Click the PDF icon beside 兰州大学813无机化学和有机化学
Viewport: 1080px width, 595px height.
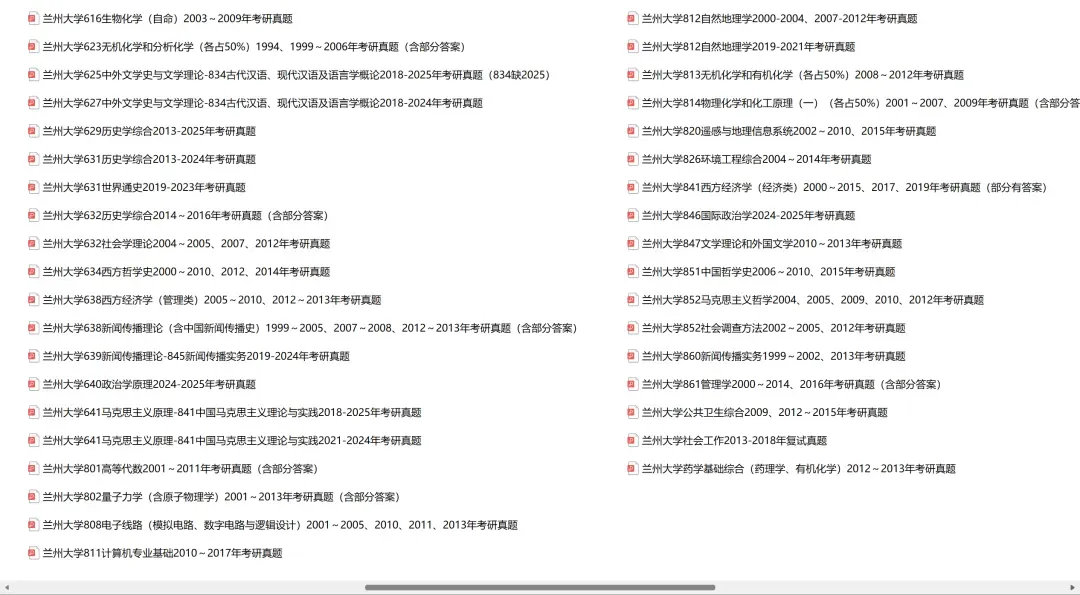point(632,75)
